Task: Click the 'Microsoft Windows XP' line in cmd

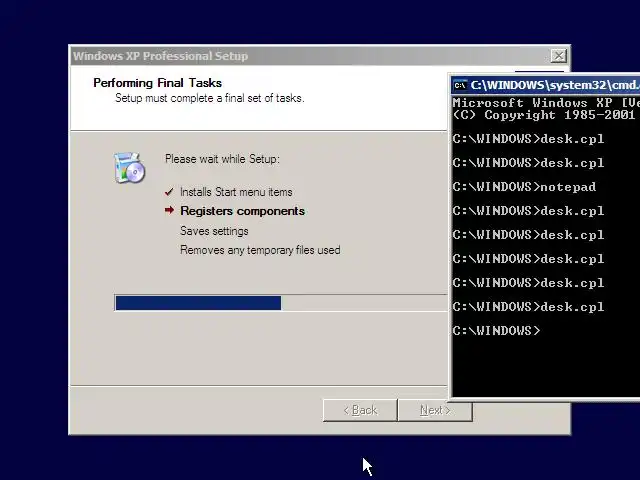Action: click(x=546, y=102)
